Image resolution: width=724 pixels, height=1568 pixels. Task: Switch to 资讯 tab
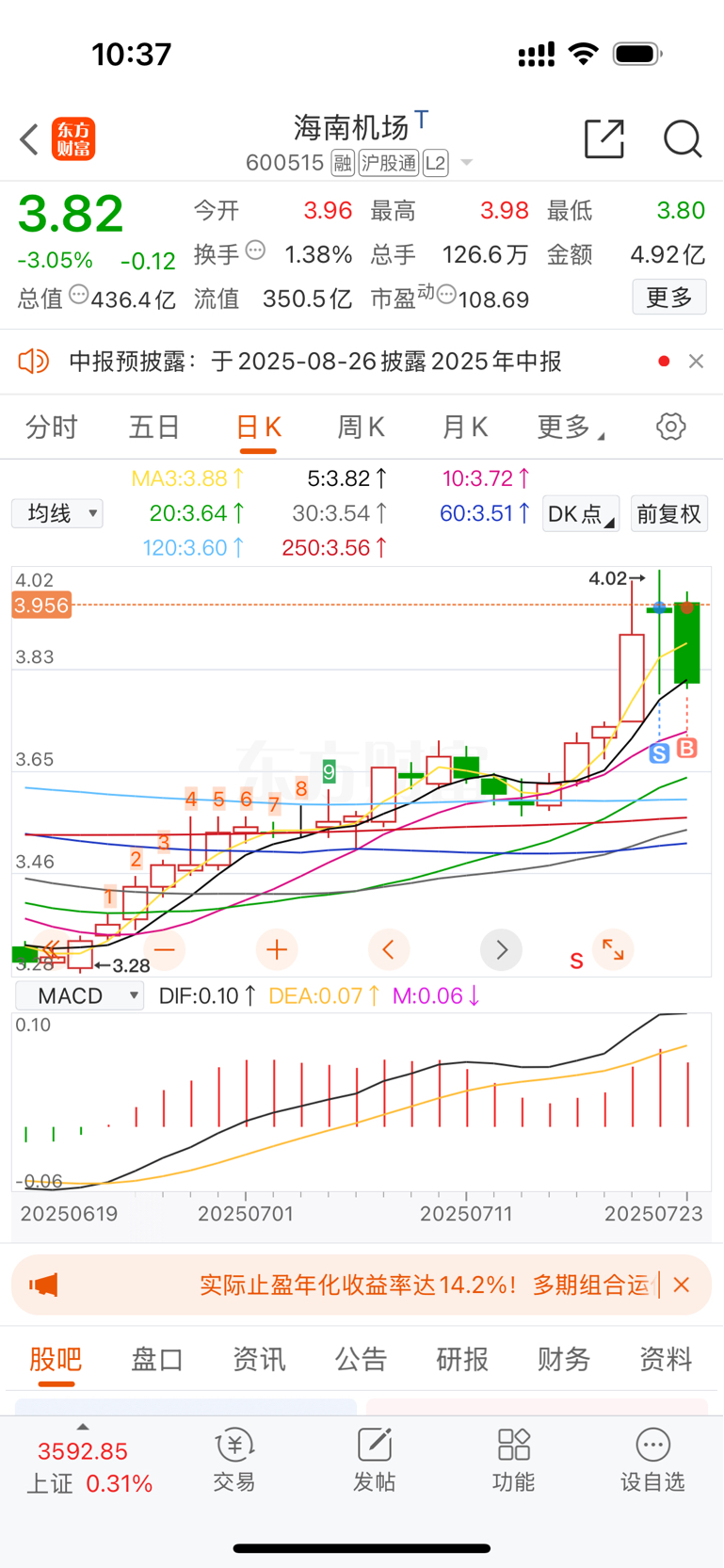click(x=259, y=1359)
